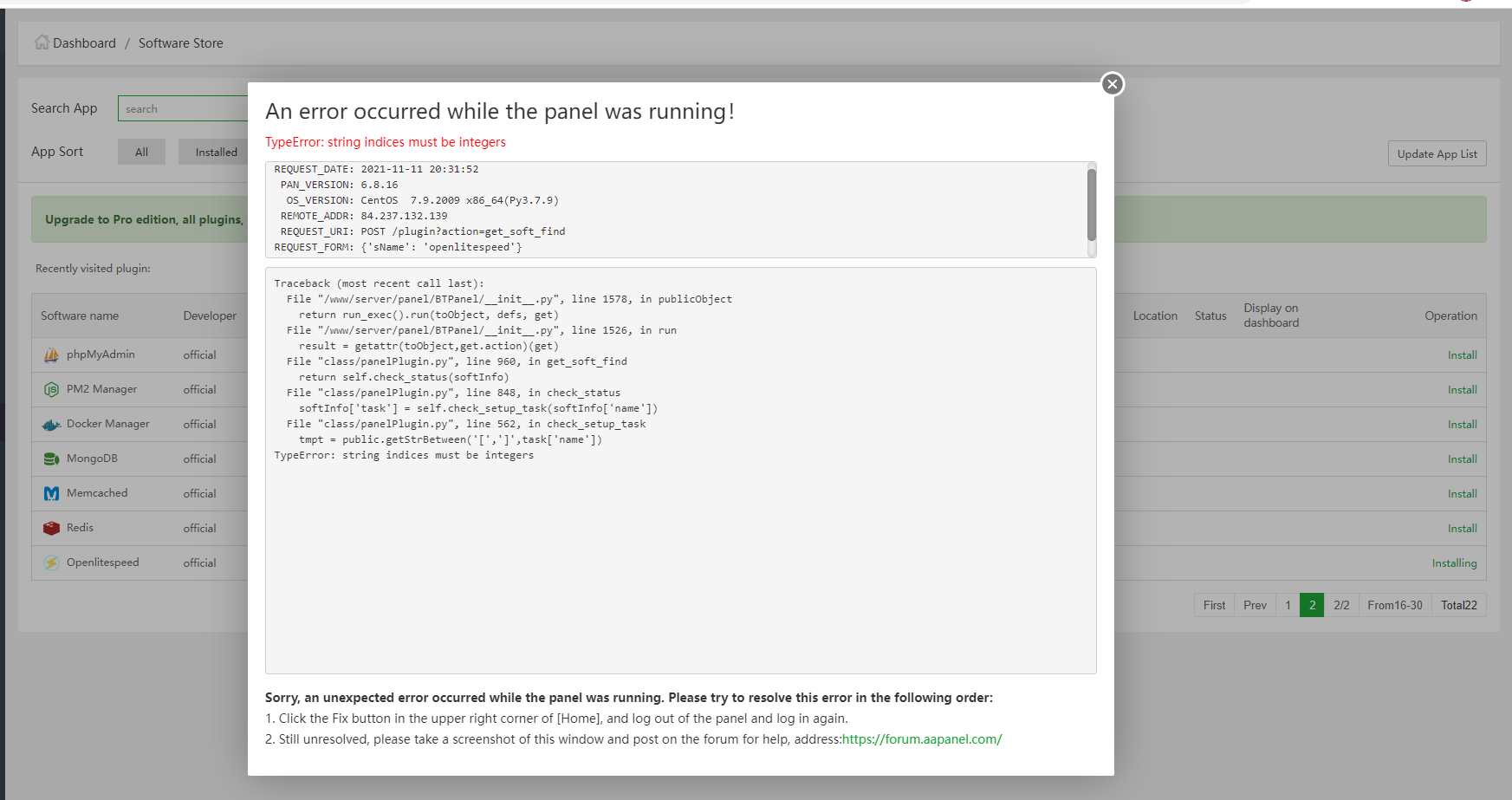Click the From16-30 pagination label
This screenshot has width=1512, height=800.
pyautogui.click(x=1394, y=605)
